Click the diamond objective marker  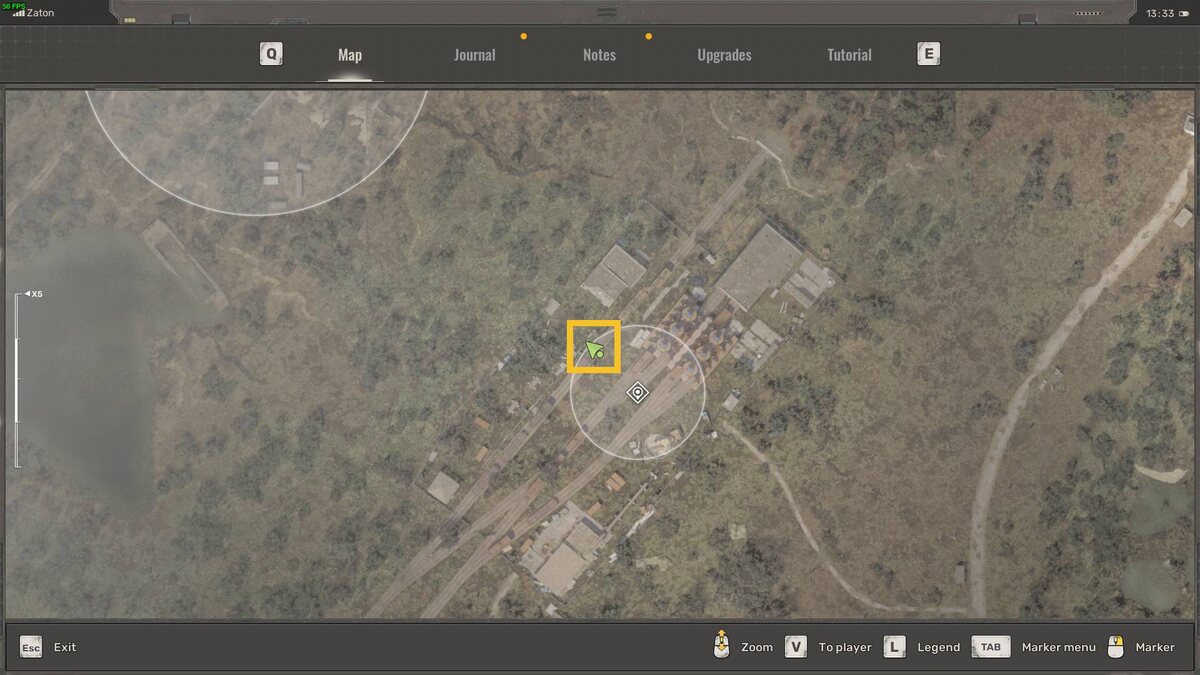pos(638,393)
